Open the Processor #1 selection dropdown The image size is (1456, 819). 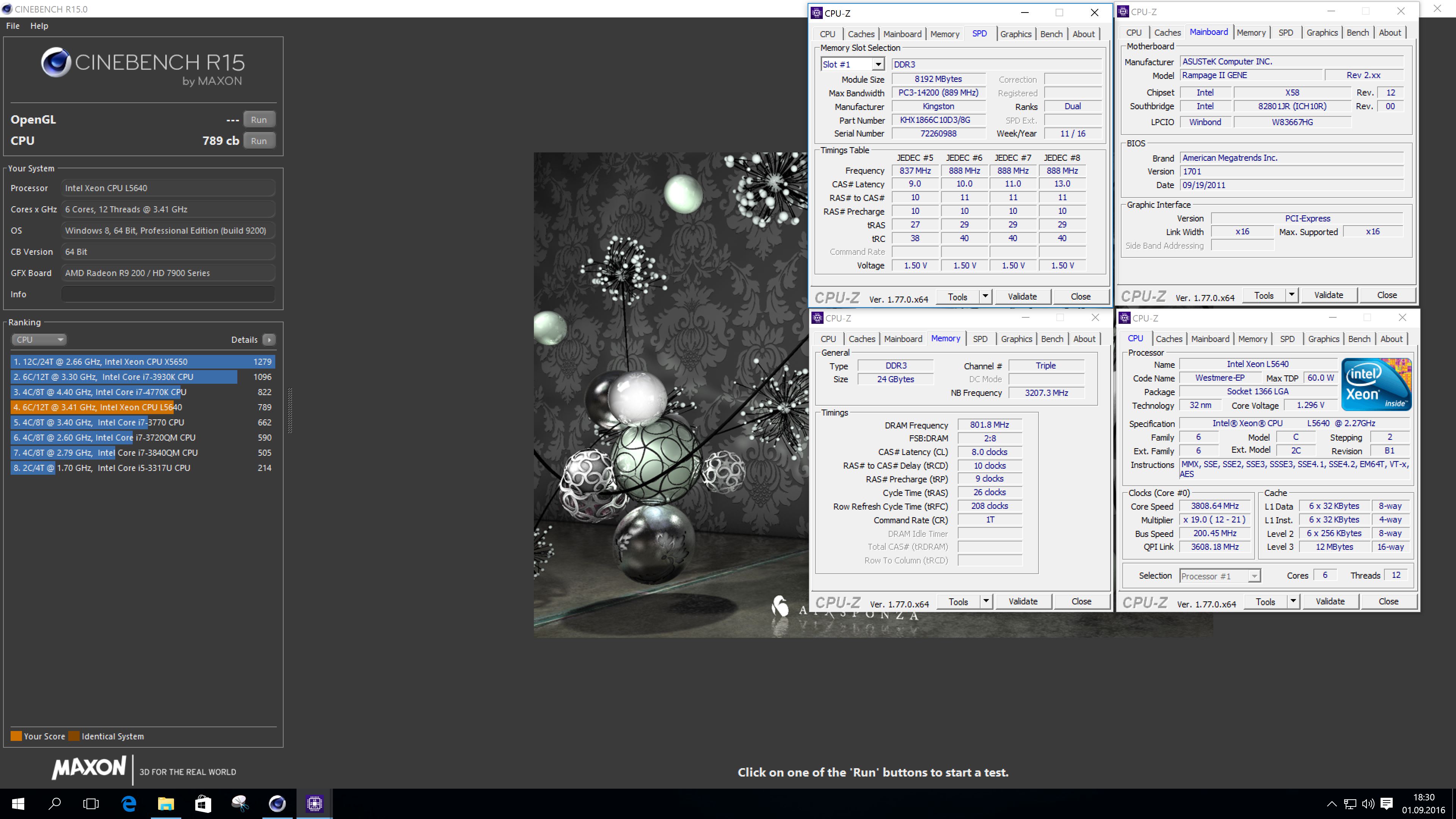[1220, 576]
